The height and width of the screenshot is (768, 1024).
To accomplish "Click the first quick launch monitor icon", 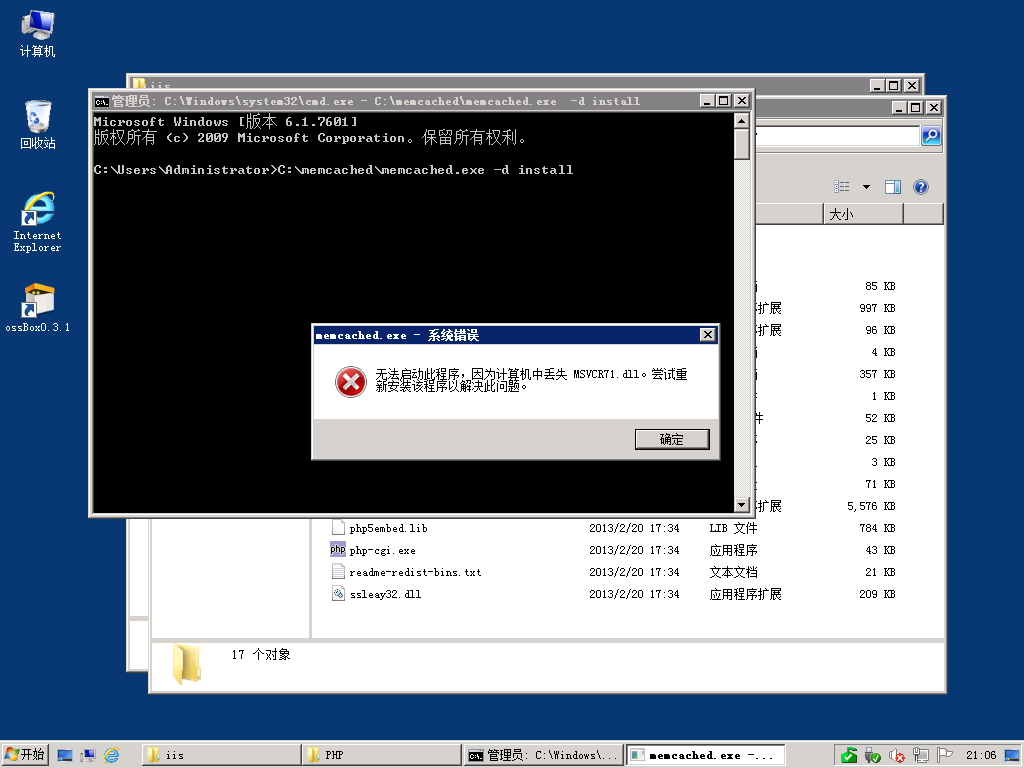I will point(65,756).
